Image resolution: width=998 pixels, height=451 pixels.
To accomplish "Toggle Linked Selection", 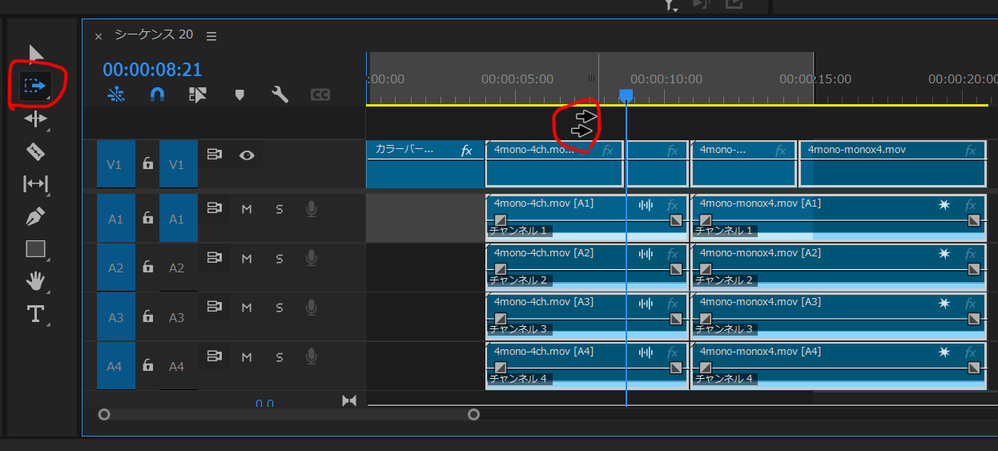I will (x=198, y=95).
